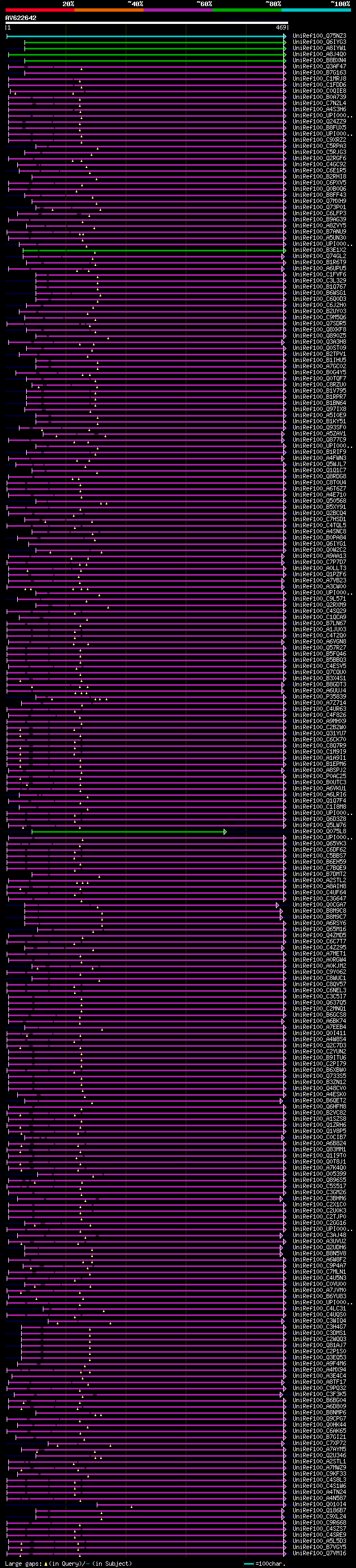The height and width of the screenshot is (1568, 356).
Task: Pick the UniRef100_C6E1R5 hit
Action: (319, 171)
